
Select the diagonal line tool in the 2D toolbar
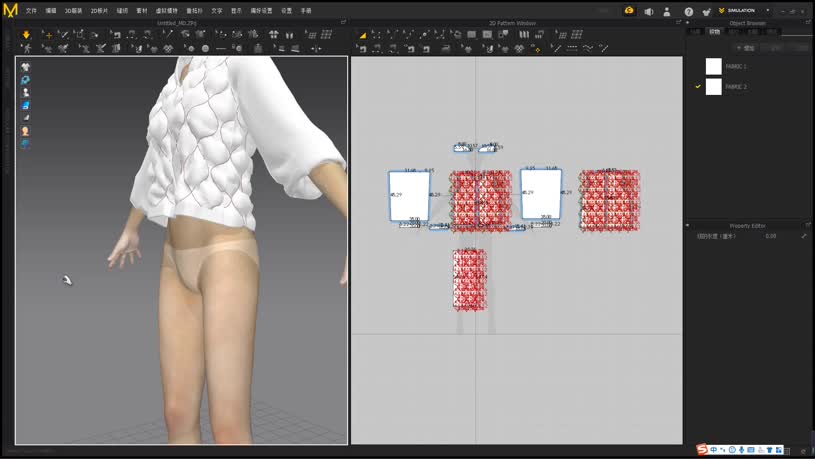[556, 49]
